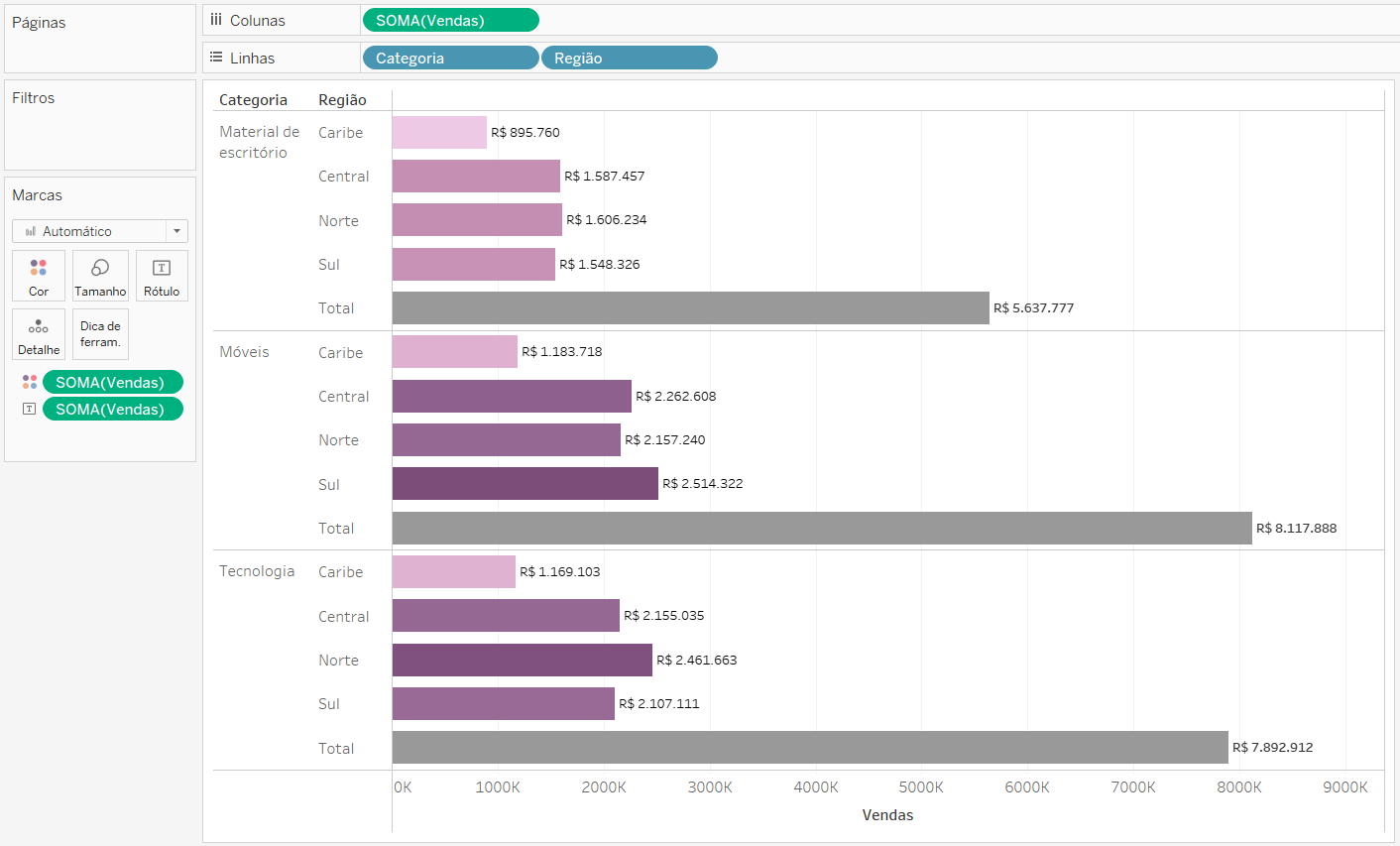Select the Móveis category label
The width and height of the screenshot is (1400, 846).
coord(244,352)
